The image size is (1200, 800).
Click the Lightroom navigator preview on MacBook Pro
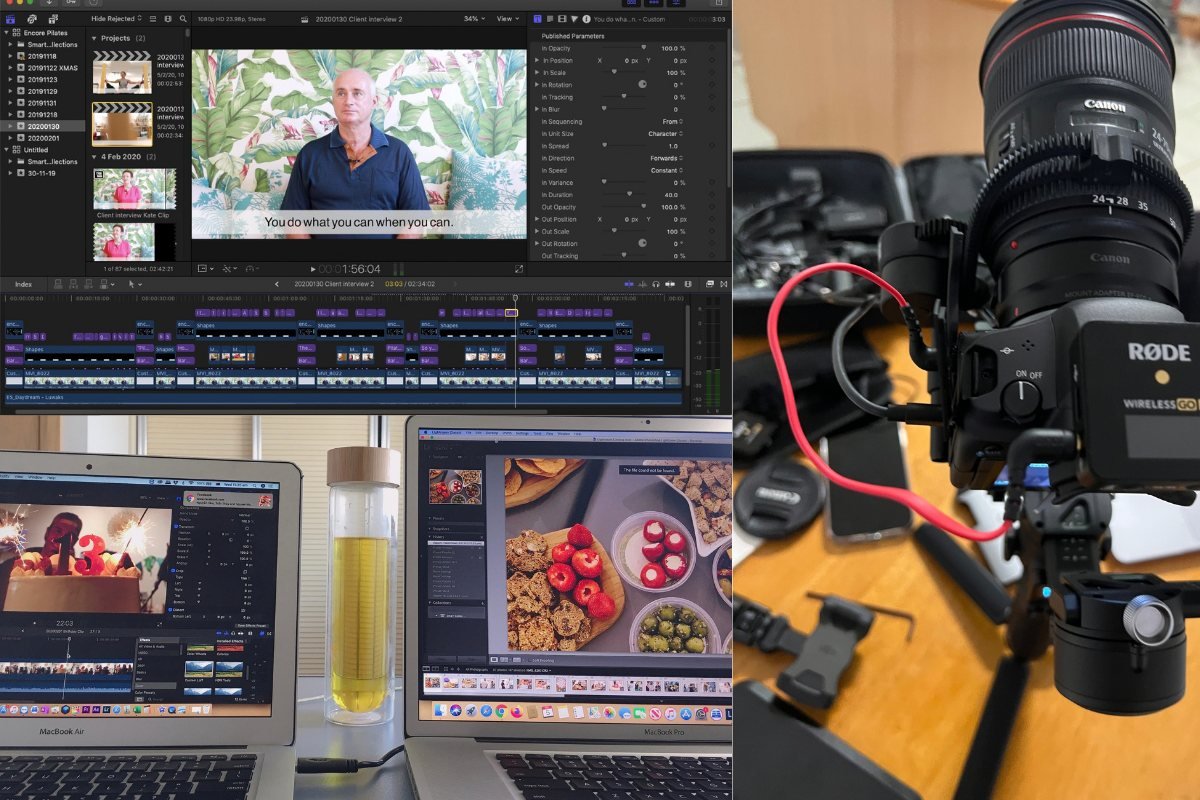coord(455,486)
